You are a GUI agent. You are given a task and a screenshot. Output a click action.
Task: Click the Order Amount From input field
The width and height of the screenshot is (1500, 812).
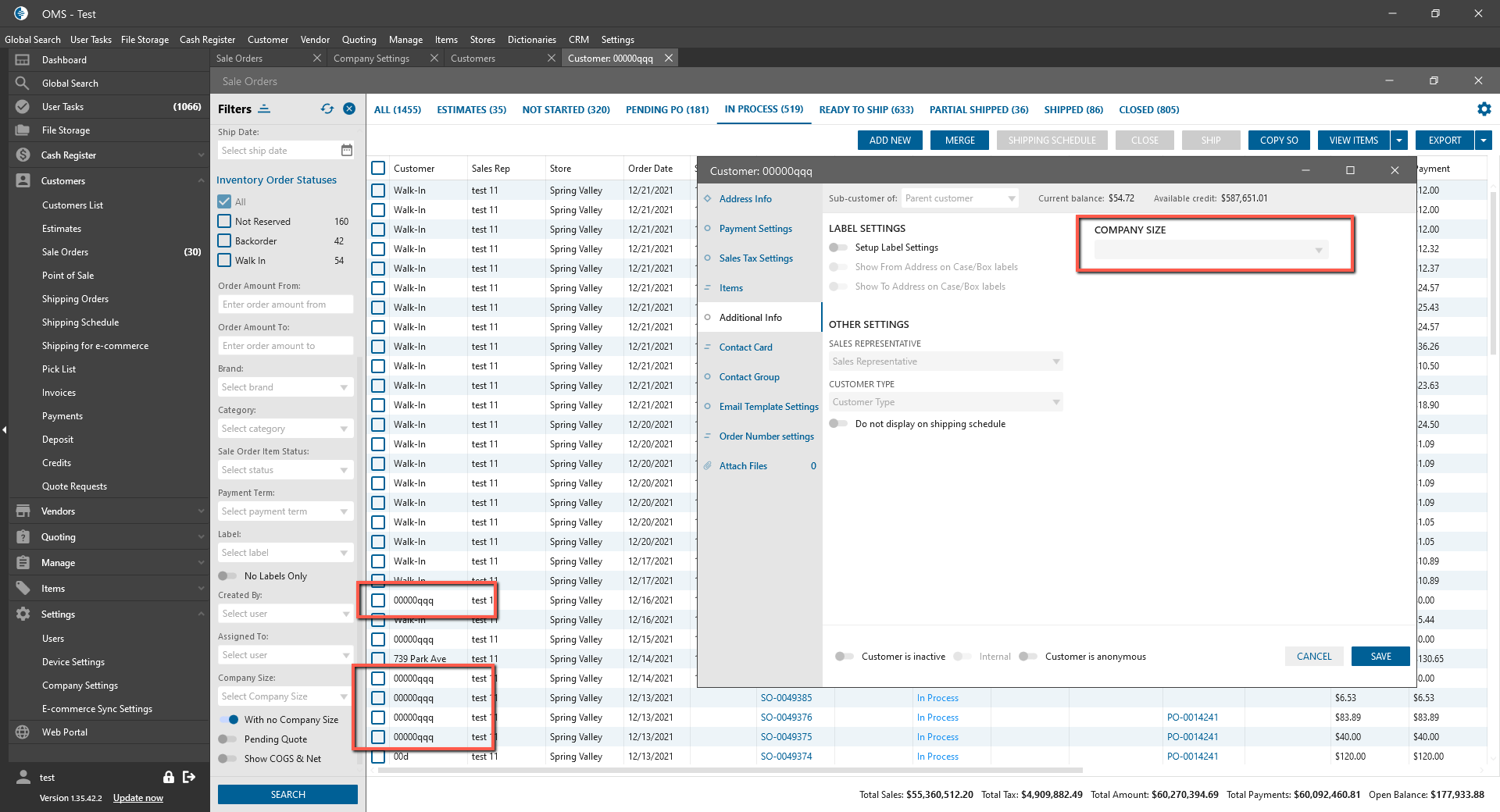pos(285,304)
